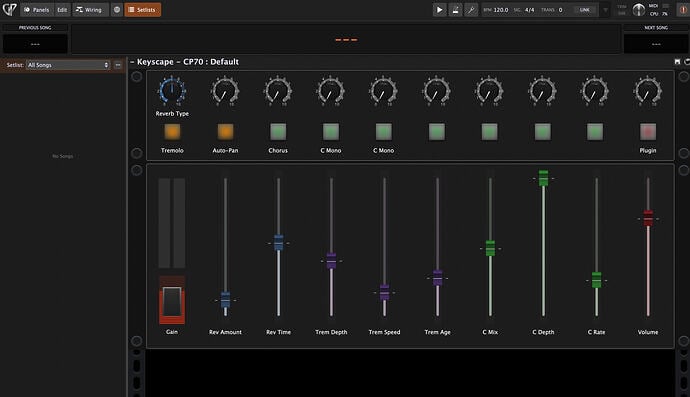Toggle the green pad above Trem Age slider
690x397 pixels.
click(x=437, y=132)
